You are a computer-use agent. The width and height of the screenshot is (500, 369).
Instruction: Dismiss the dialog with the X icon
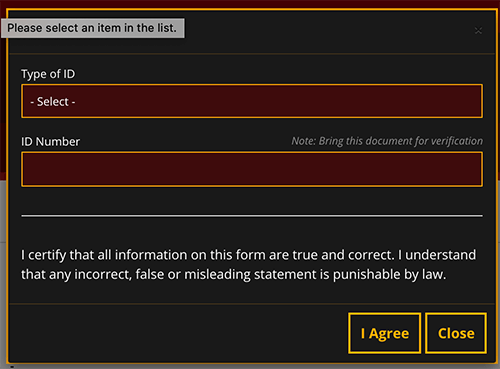pos(478,31)
